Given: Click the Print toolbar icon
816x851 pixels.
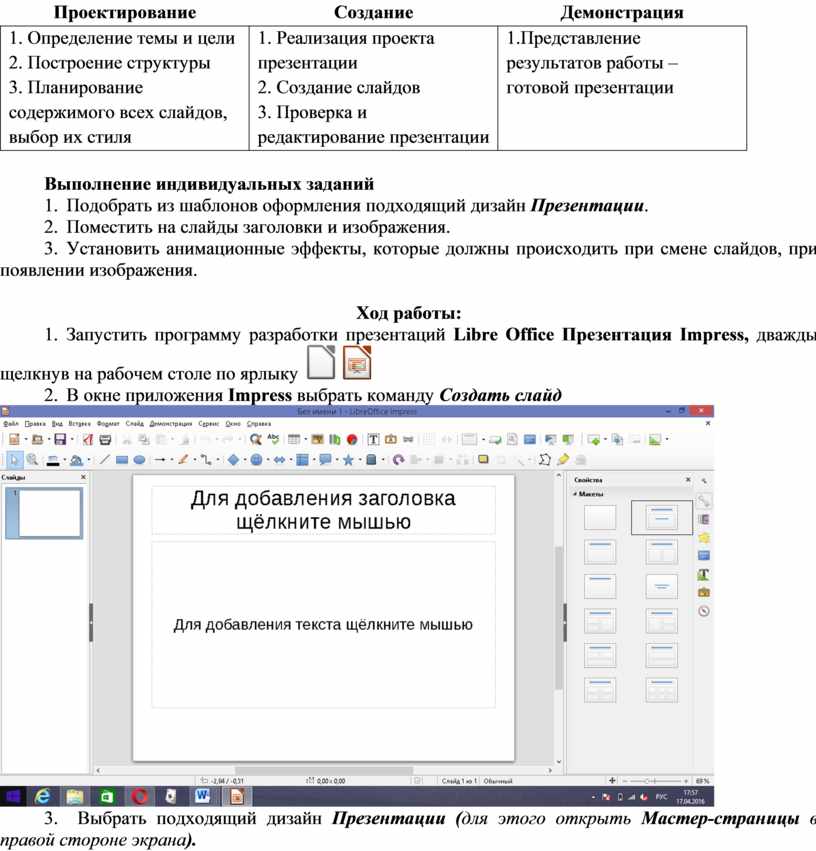Looking at the screenshot, I should [105, 440].
